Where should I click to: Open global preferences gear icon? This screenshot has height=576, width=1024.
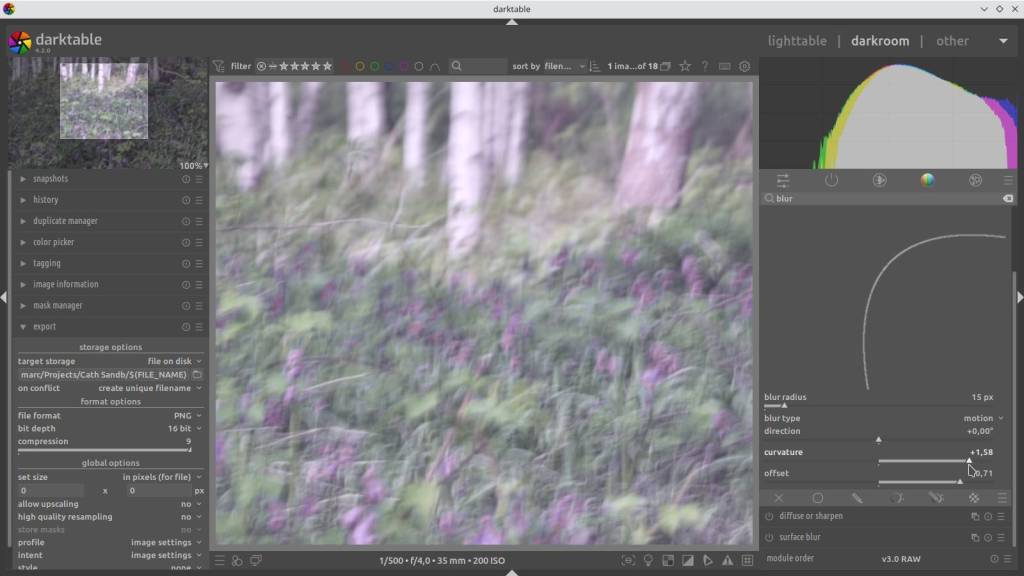[x=744, y=67]
